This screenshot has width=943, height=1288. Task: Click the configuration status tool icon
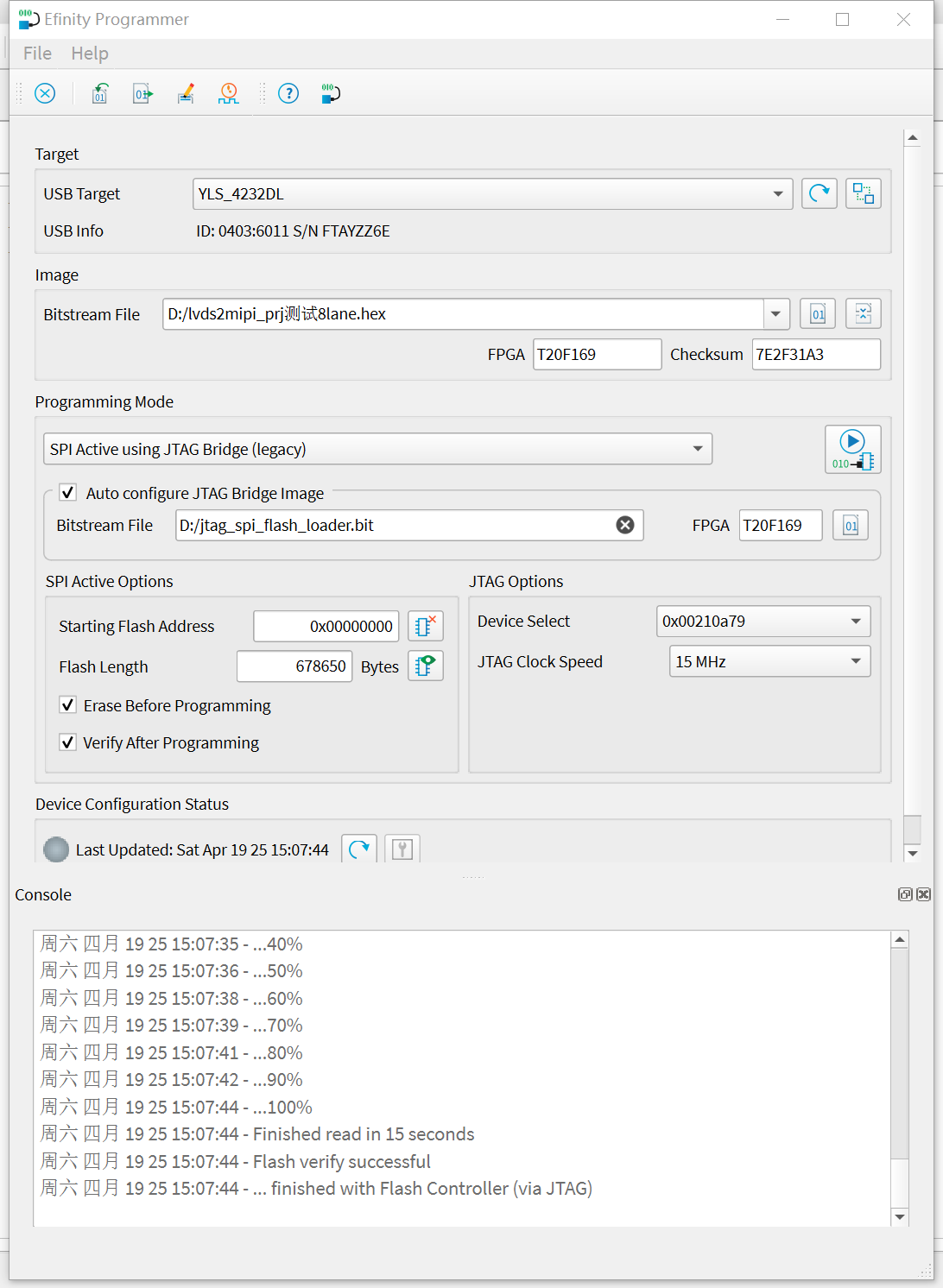pos(402,849)
